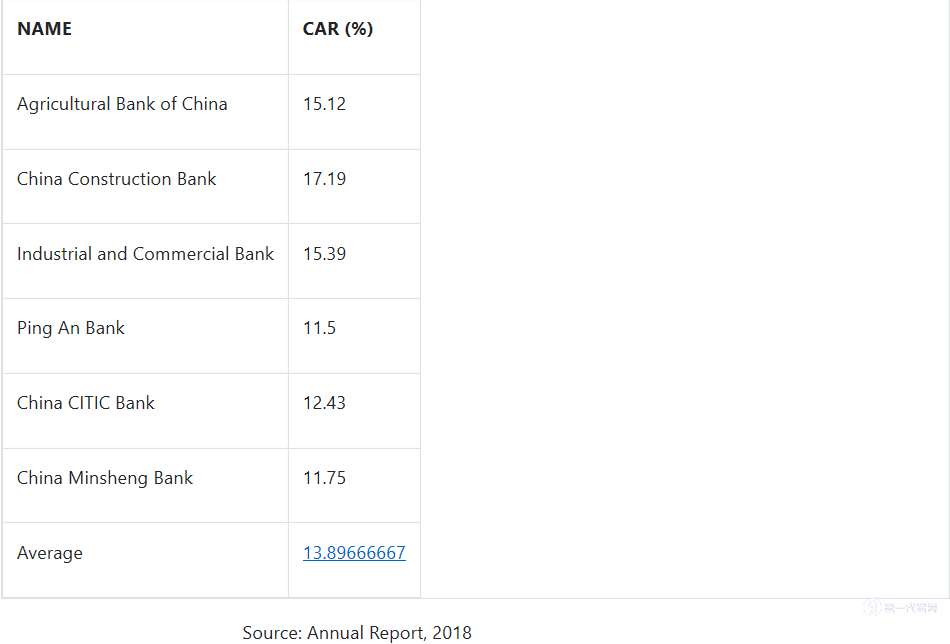Select the China Construction Bank cell
This screenshot has height=644, width=950.
(x=117, y=179)
